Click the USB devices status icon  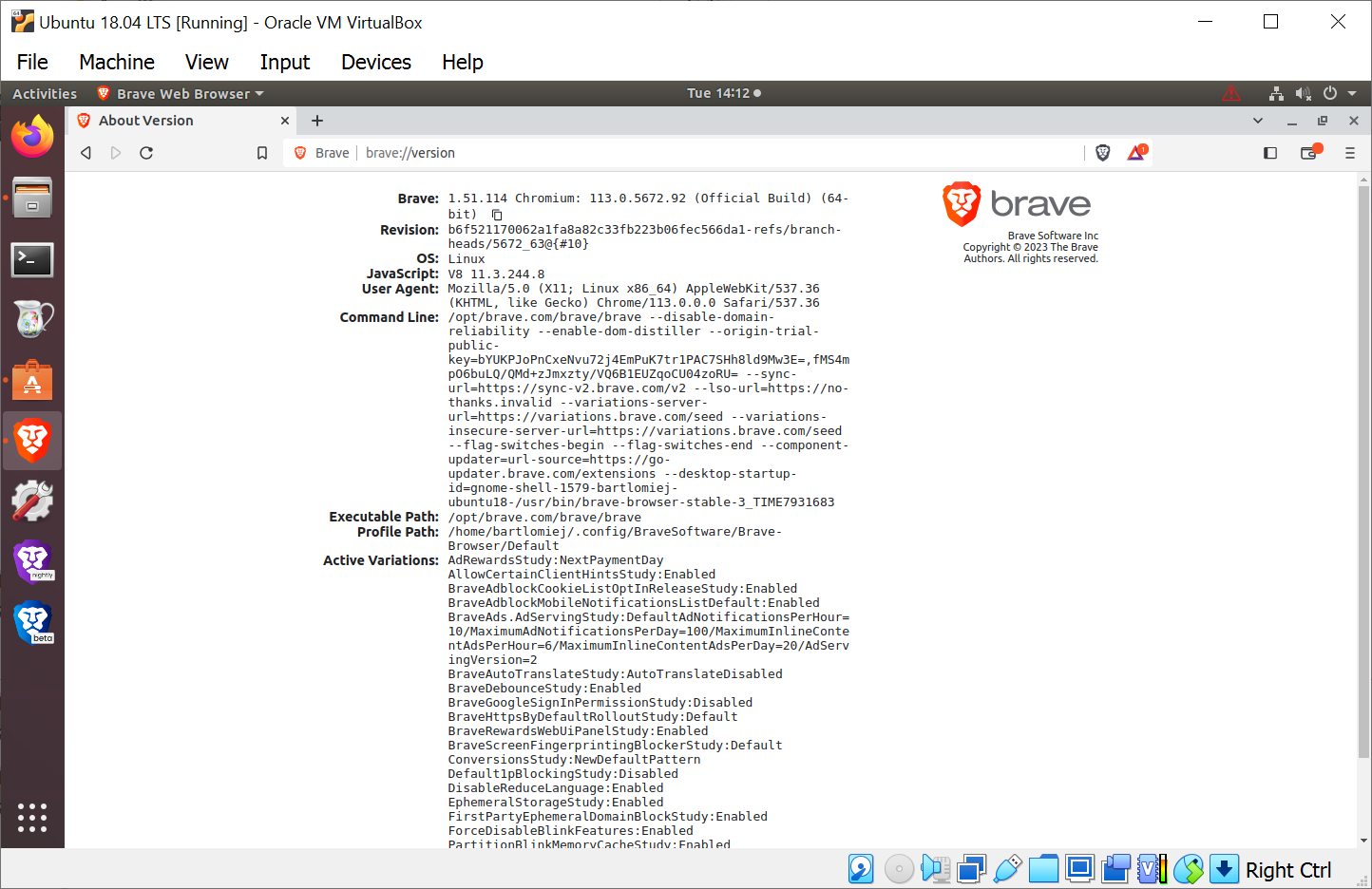1007,869
